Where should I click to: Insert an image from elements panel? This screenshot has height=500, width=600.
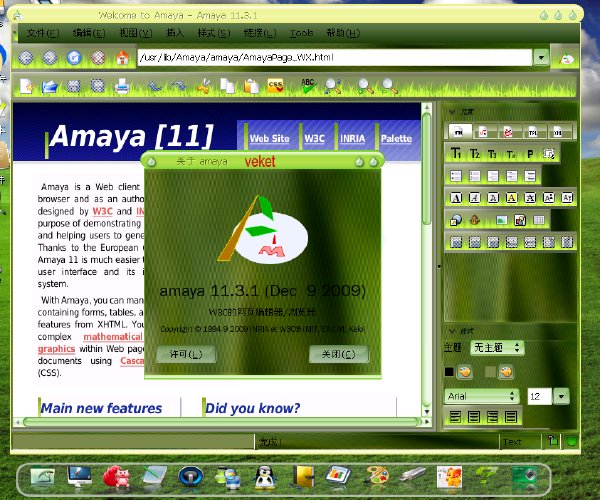click(x=501, y=220)
